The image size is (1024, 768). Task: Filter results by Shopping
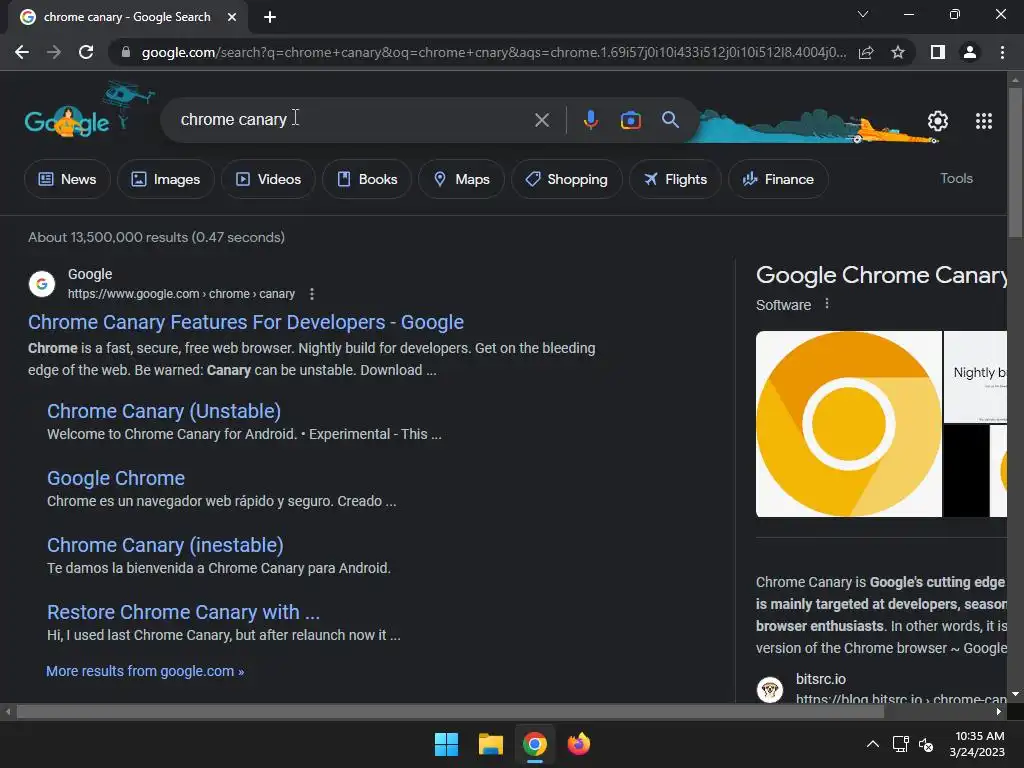(566, 179)
